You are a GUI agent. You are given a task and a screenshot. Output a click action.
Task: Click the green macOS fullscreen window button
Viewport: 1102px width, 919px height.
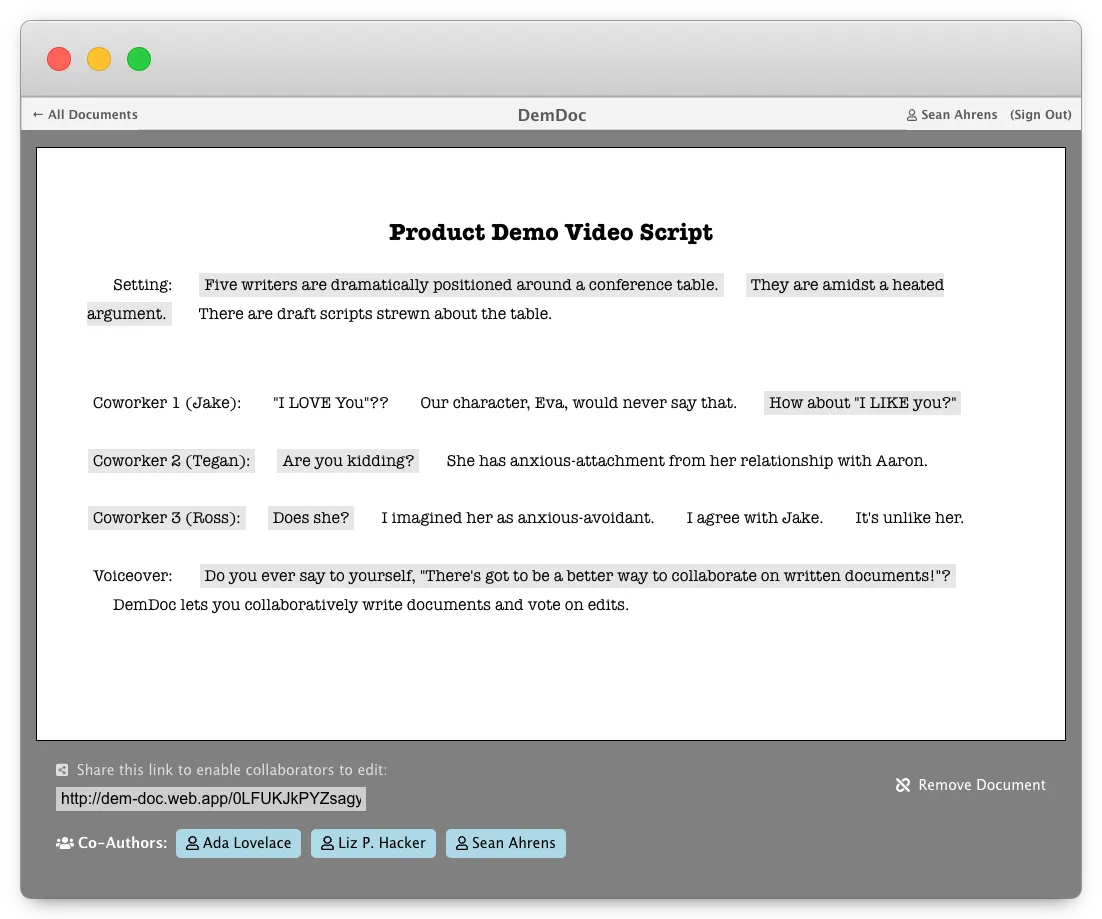click(139, 59)
